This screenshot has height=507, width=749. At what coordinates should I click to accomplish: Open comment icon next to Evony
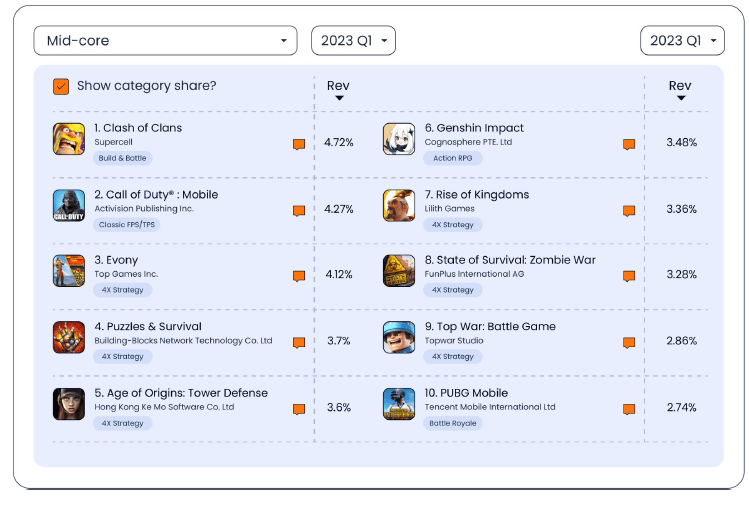[299, 276]
